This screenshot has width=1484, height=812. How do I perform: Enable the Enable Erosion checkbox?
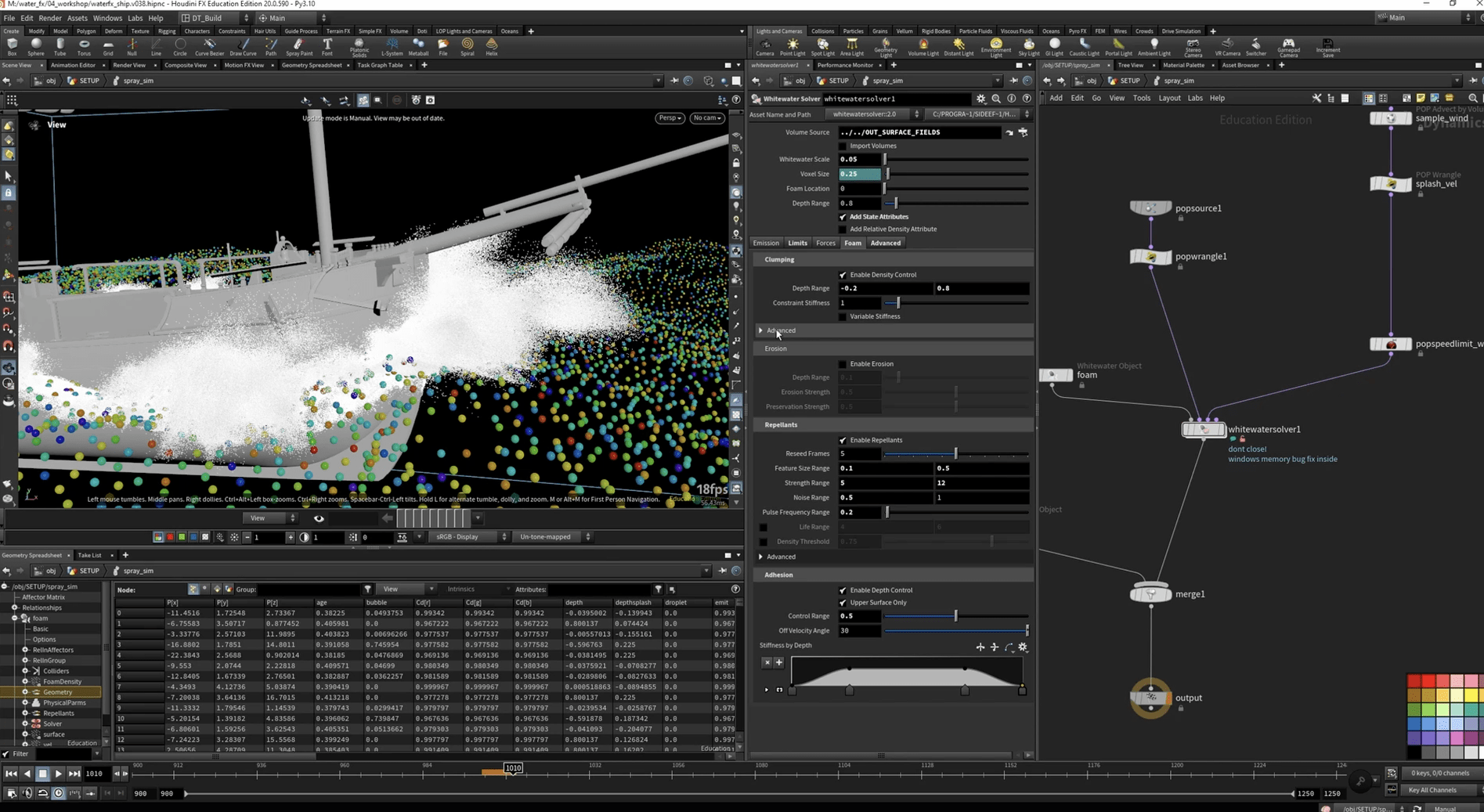(843, 364)
